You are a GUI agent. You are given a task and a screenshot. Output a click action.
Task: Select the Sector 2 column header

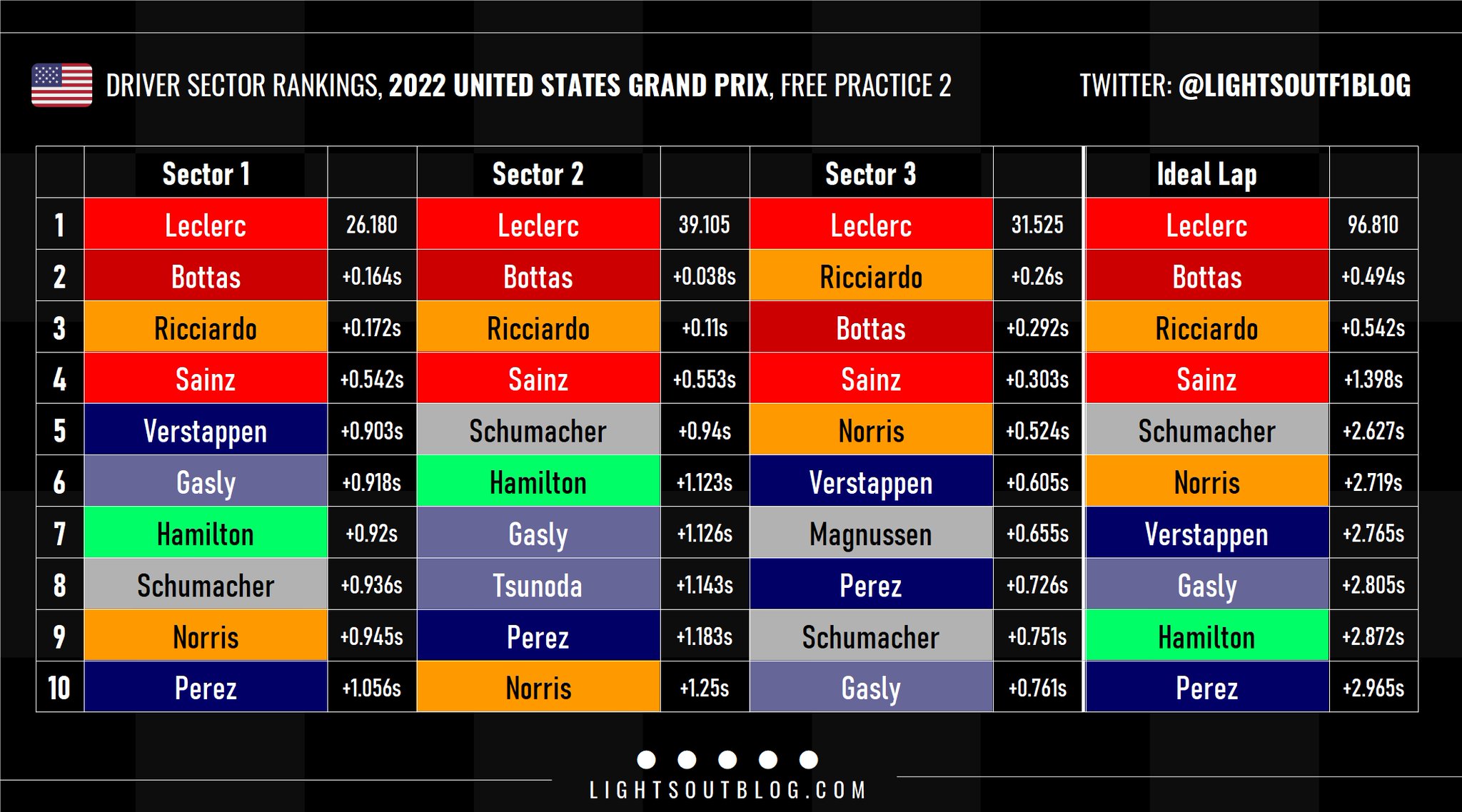(538, 174)
